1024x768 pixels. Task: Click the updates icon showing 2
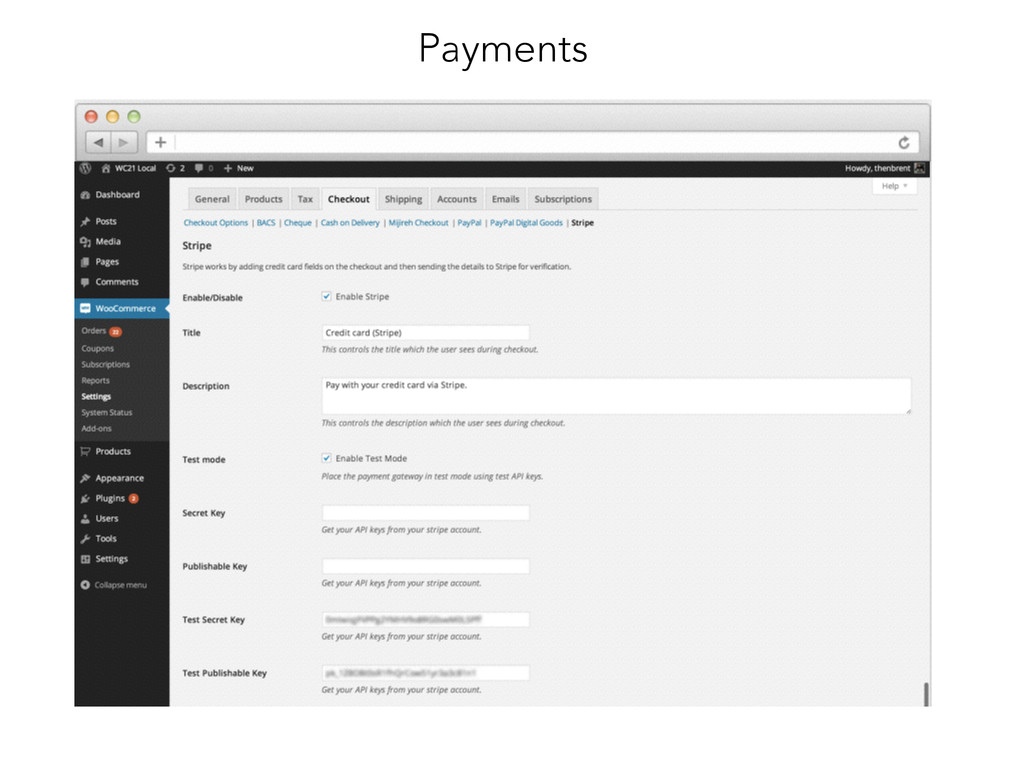pyautogui.click(x=175, y=168)
